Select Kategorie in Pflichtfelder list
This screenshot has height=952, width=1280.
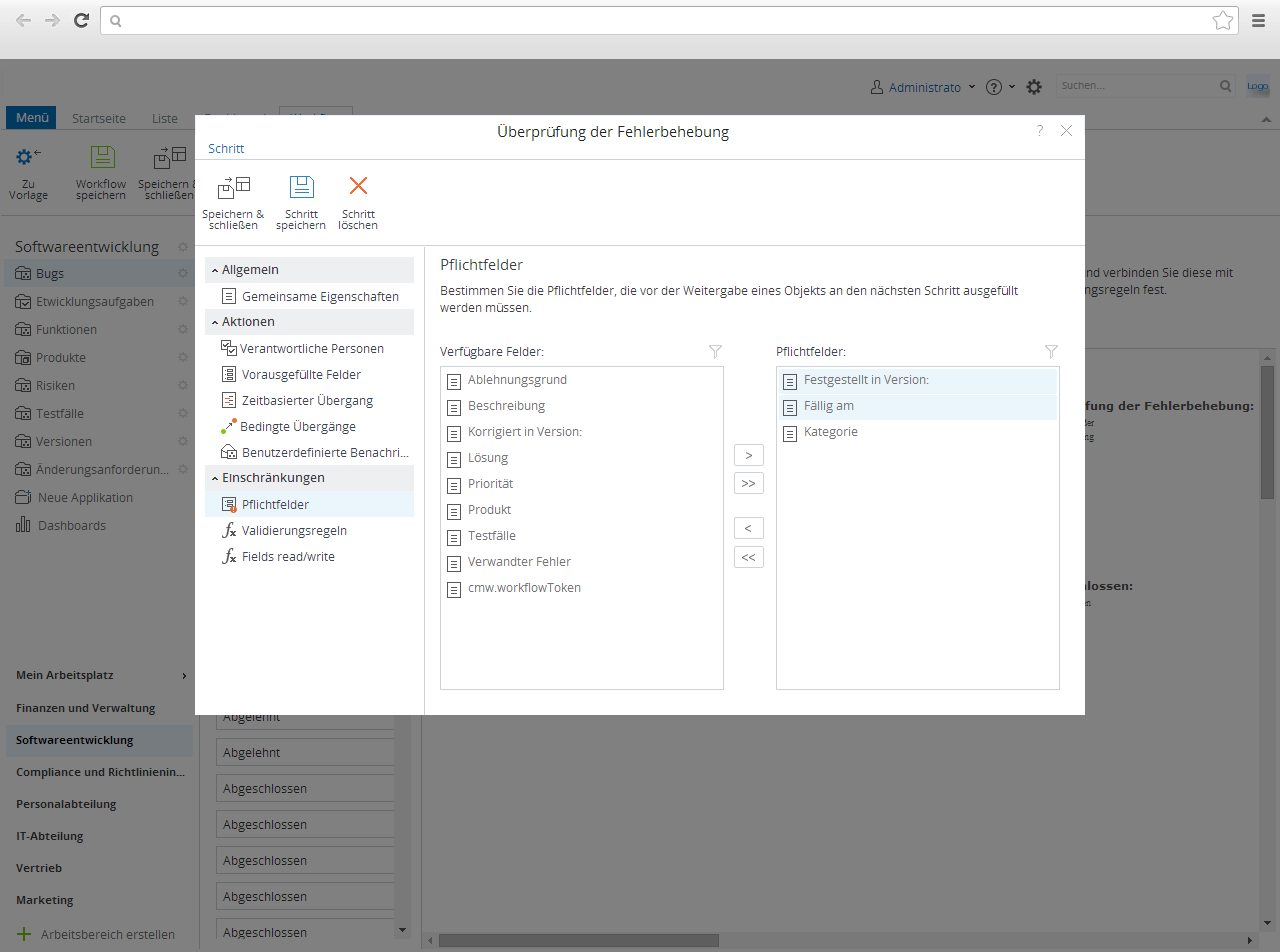click(918, 432)
